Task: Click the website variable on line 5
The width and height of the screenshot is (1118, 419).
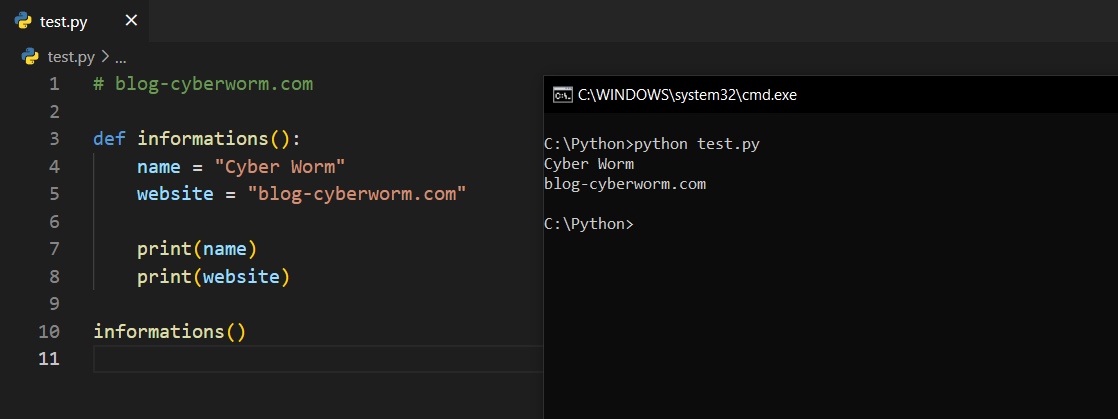Action: [x=175, y=194]
